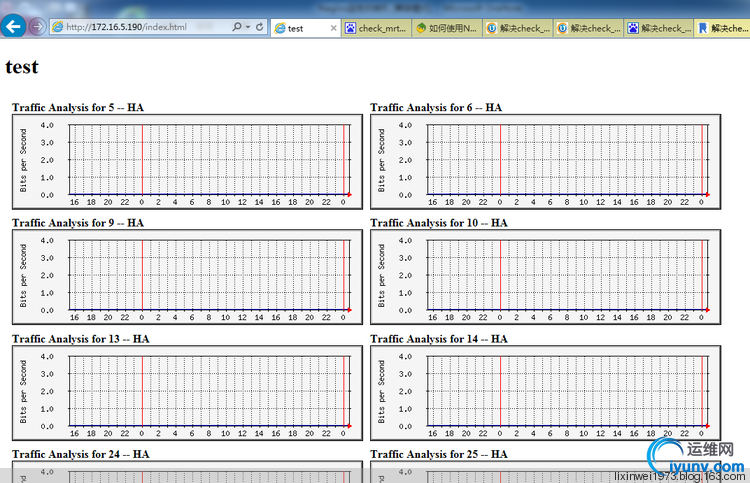Switch to the 'check_mrt...' tab

(x=376, y=28)
